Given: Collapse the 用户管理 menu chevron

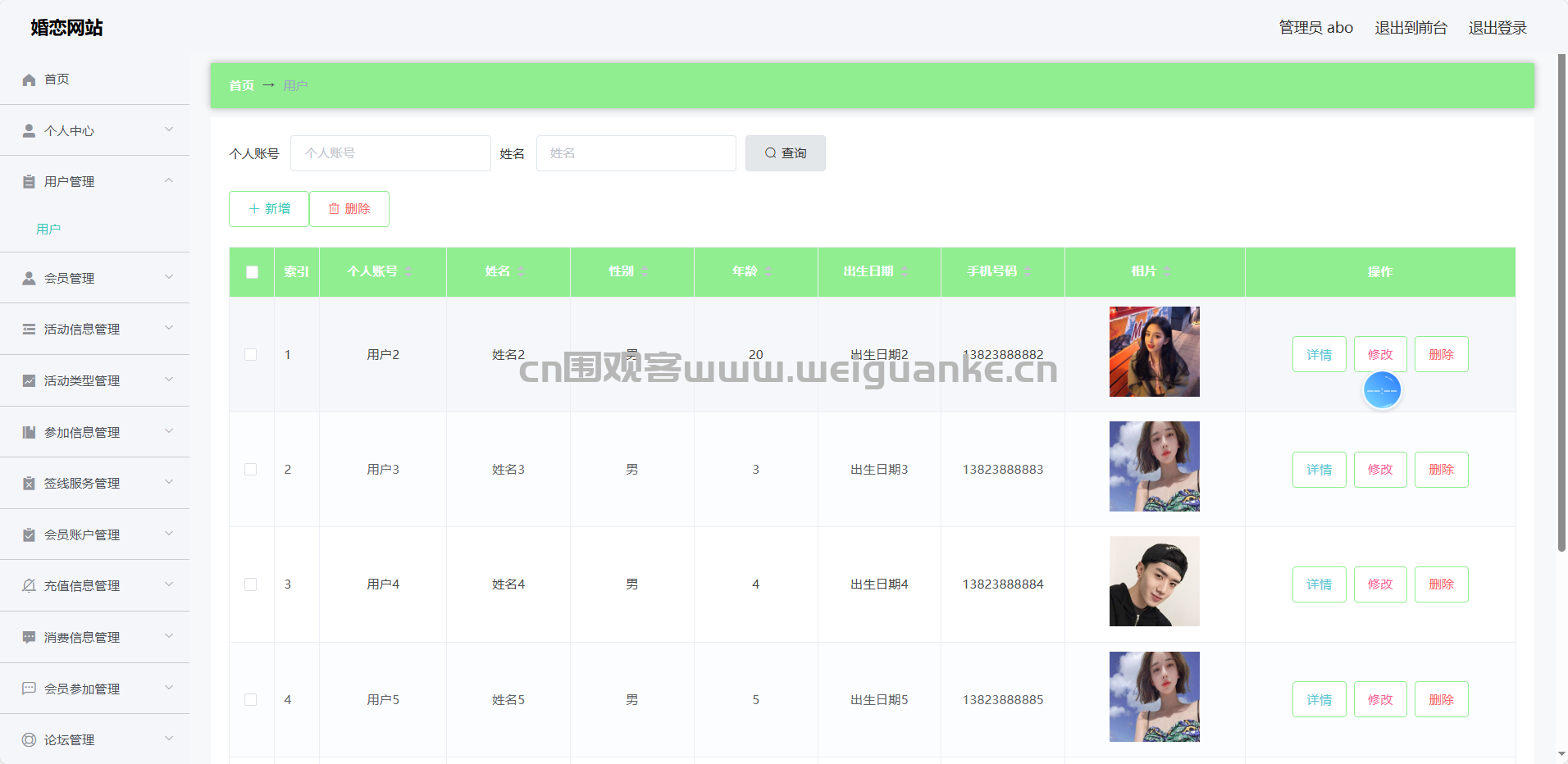Looking at the screenshot, I should pyautogui.click(x=169, y=180).
